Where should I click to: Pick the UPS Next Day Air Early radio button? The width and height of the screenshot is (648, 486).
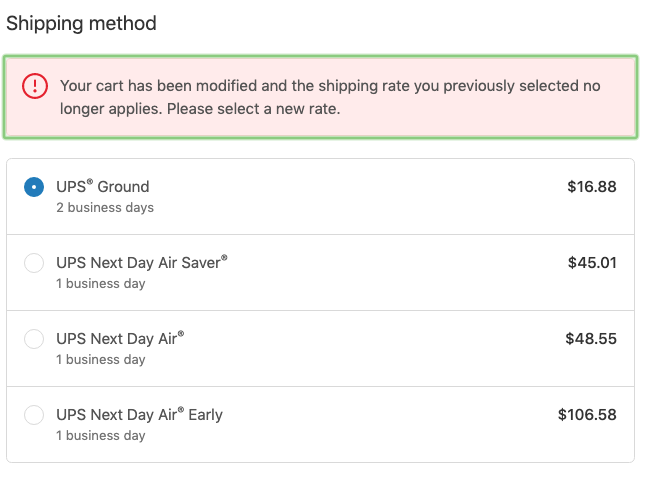(x=34, y=415)
